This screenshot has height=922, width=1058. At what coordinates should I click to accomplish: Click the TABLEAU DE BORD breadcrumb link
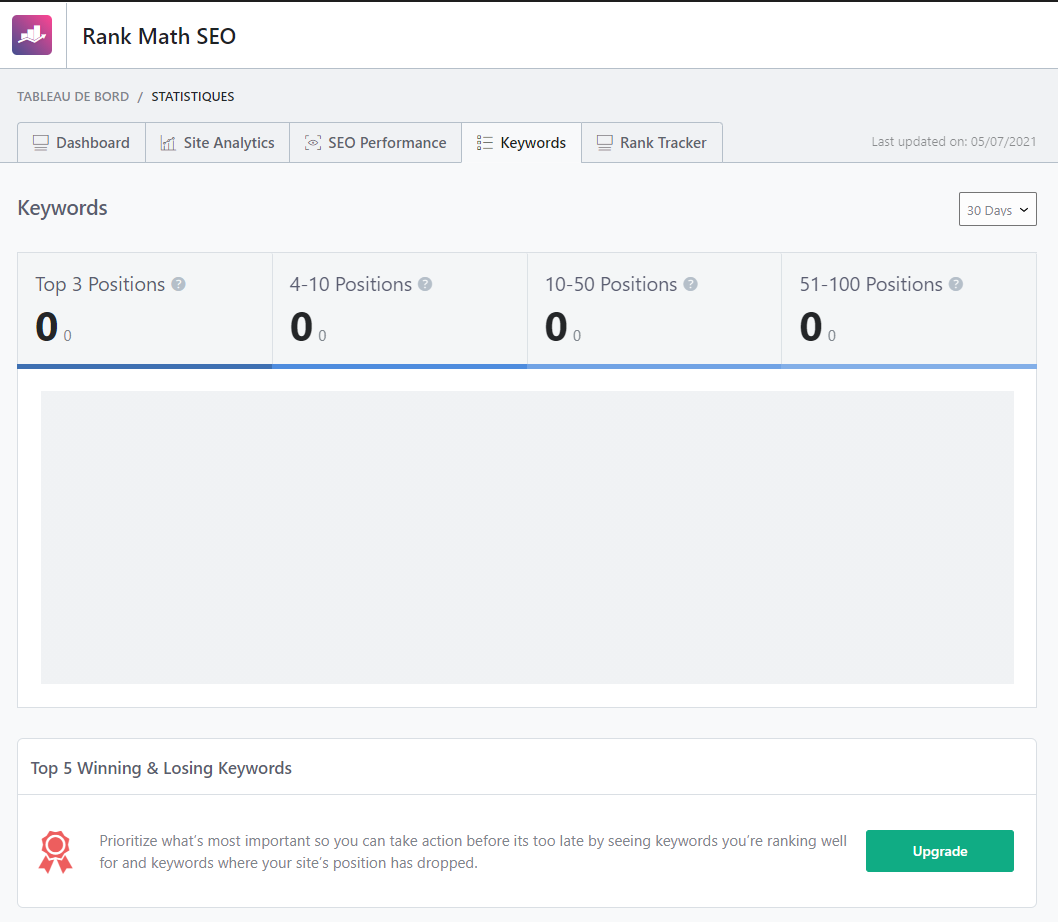[72, 96]
